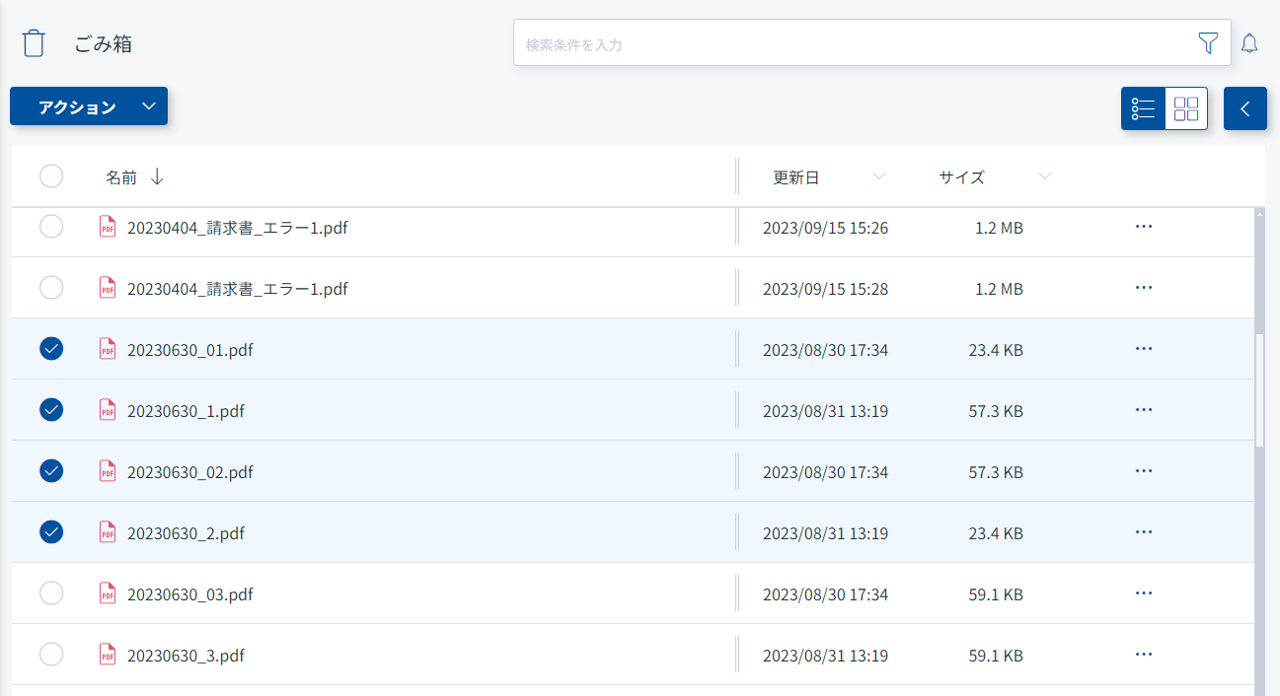Expand the アクション dropdown arrow
Viewport: 1280px width, 696px height.
click(148, 107)
